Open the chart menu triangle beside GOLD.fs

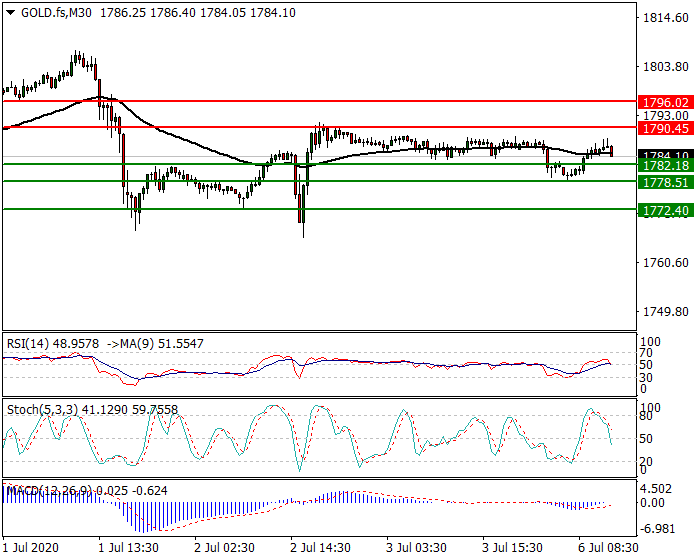point(11,13)
